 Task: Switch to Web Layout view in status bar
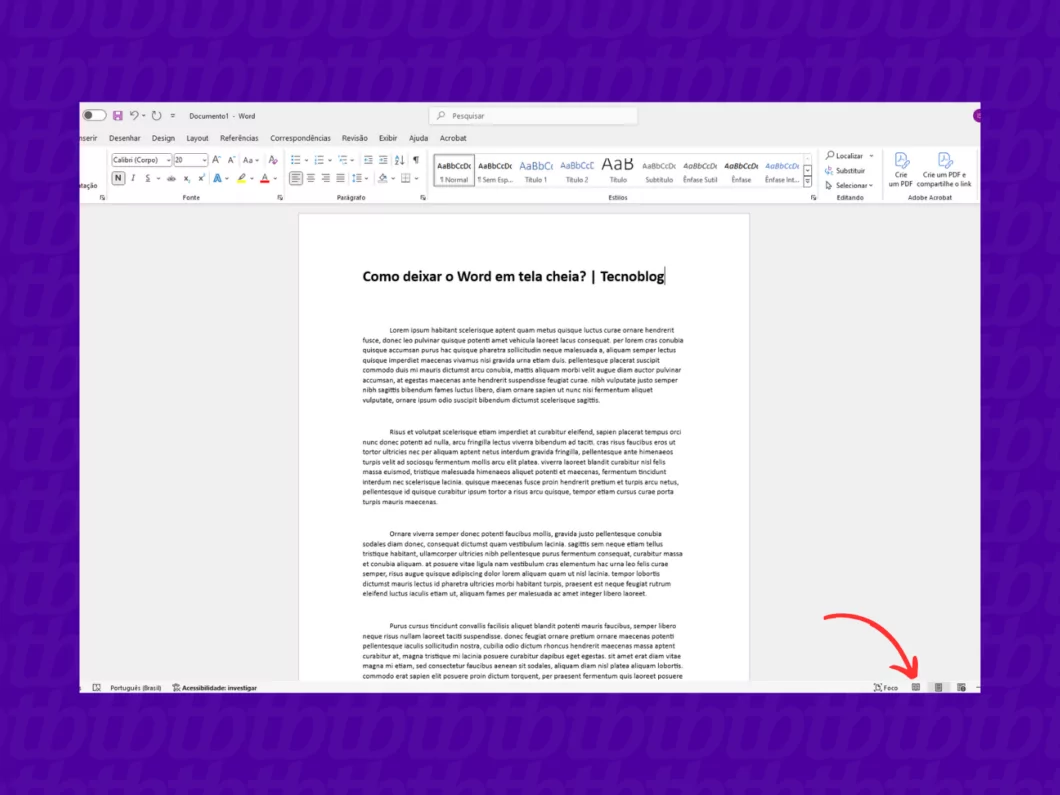[x=961, y=688]
